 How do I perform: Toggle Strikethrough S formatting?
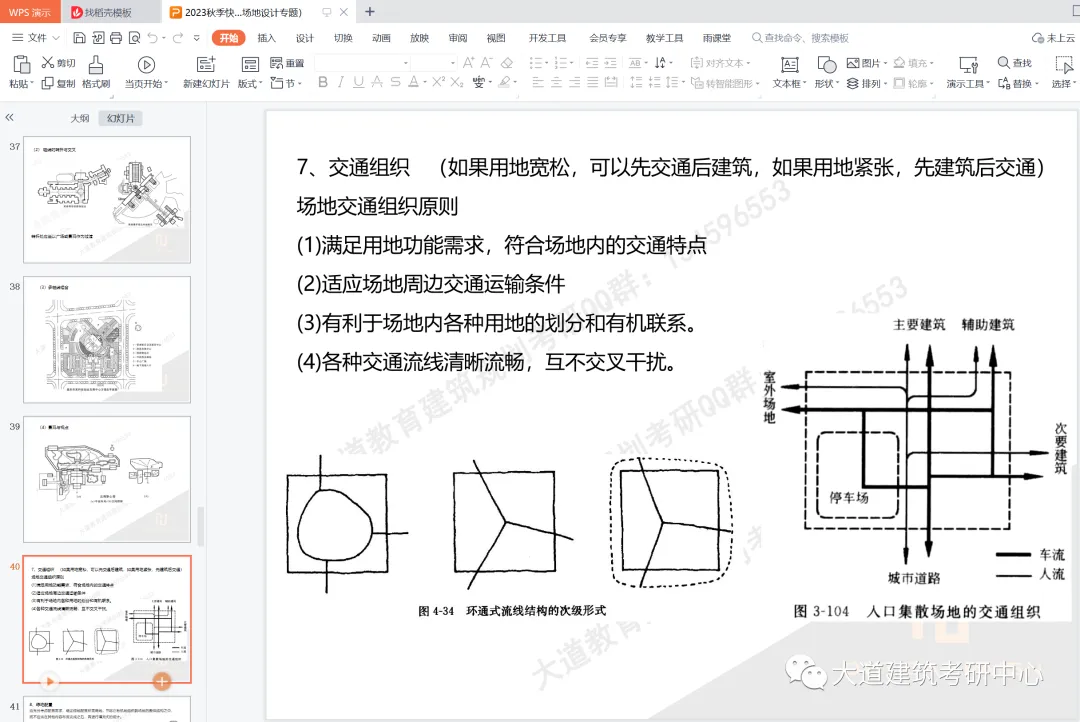pyautogui.click(x=395, y=82)
